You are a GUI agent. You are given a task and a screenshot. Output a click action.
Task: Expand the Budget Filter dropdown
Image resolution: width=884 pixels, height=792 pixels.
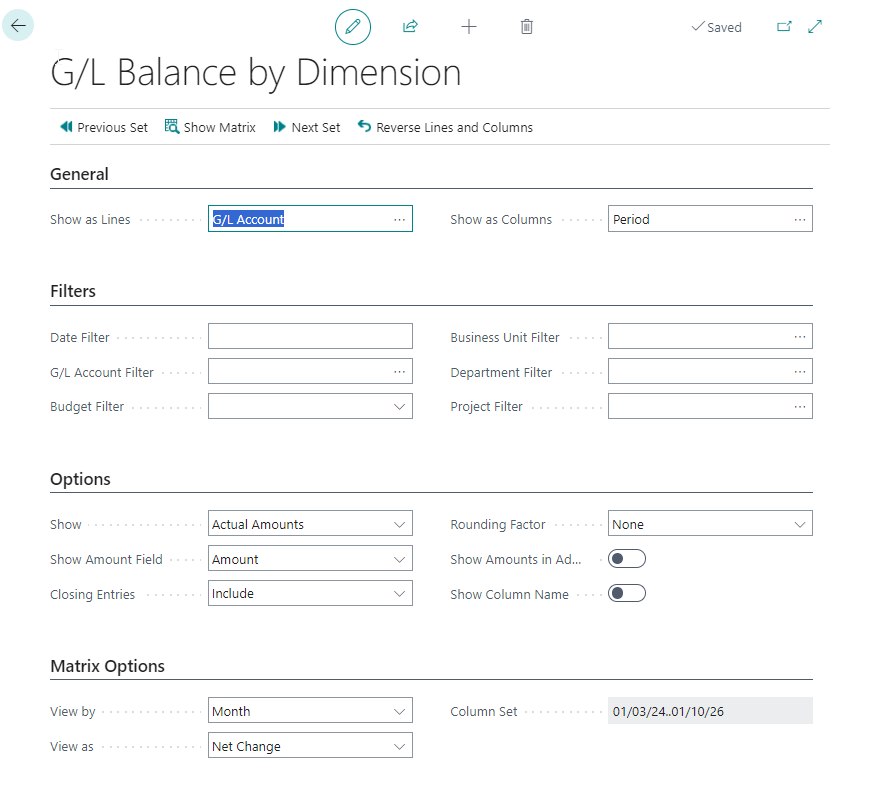click(399, 407)
